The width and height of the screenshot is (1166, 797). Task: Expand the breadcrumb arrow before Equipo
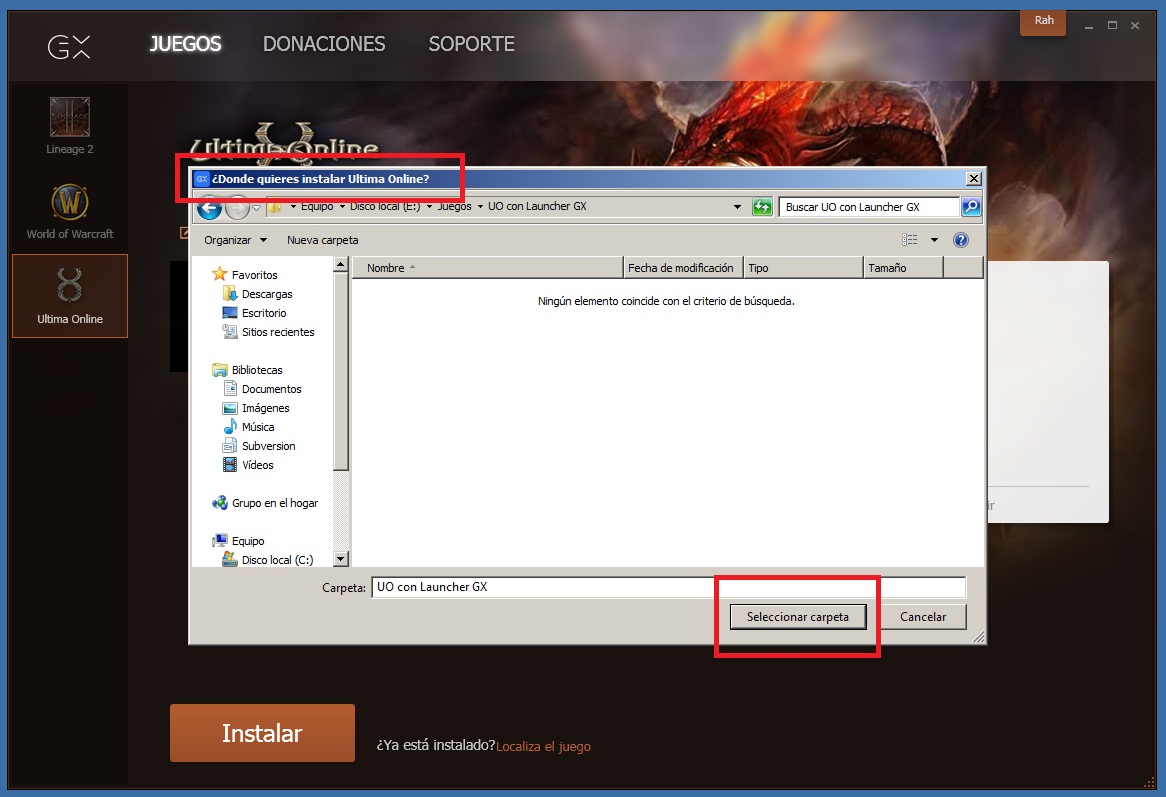pos(293,207)
